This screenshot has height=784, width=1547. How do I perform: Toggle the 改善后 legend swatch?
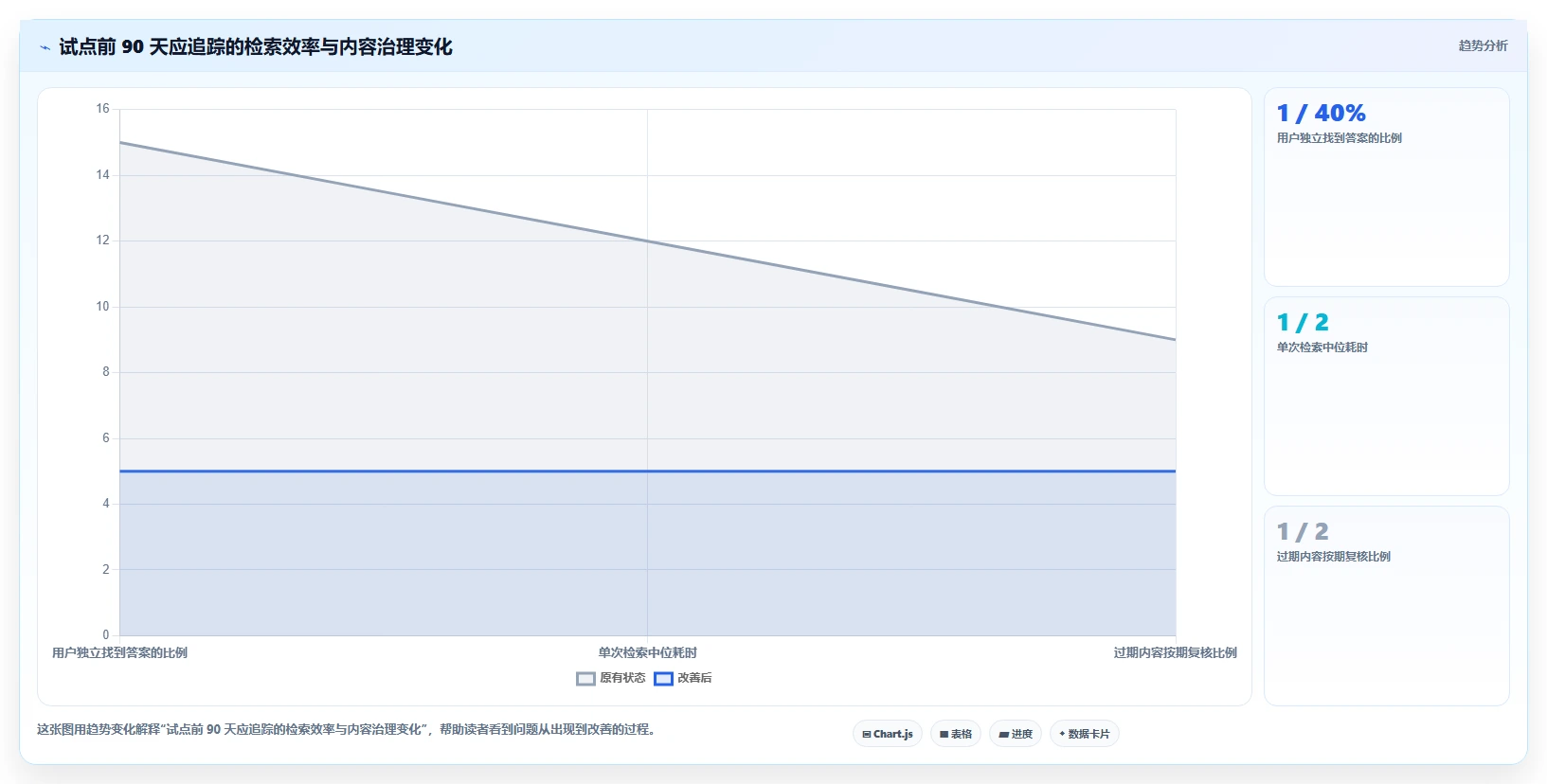(663, 679)
